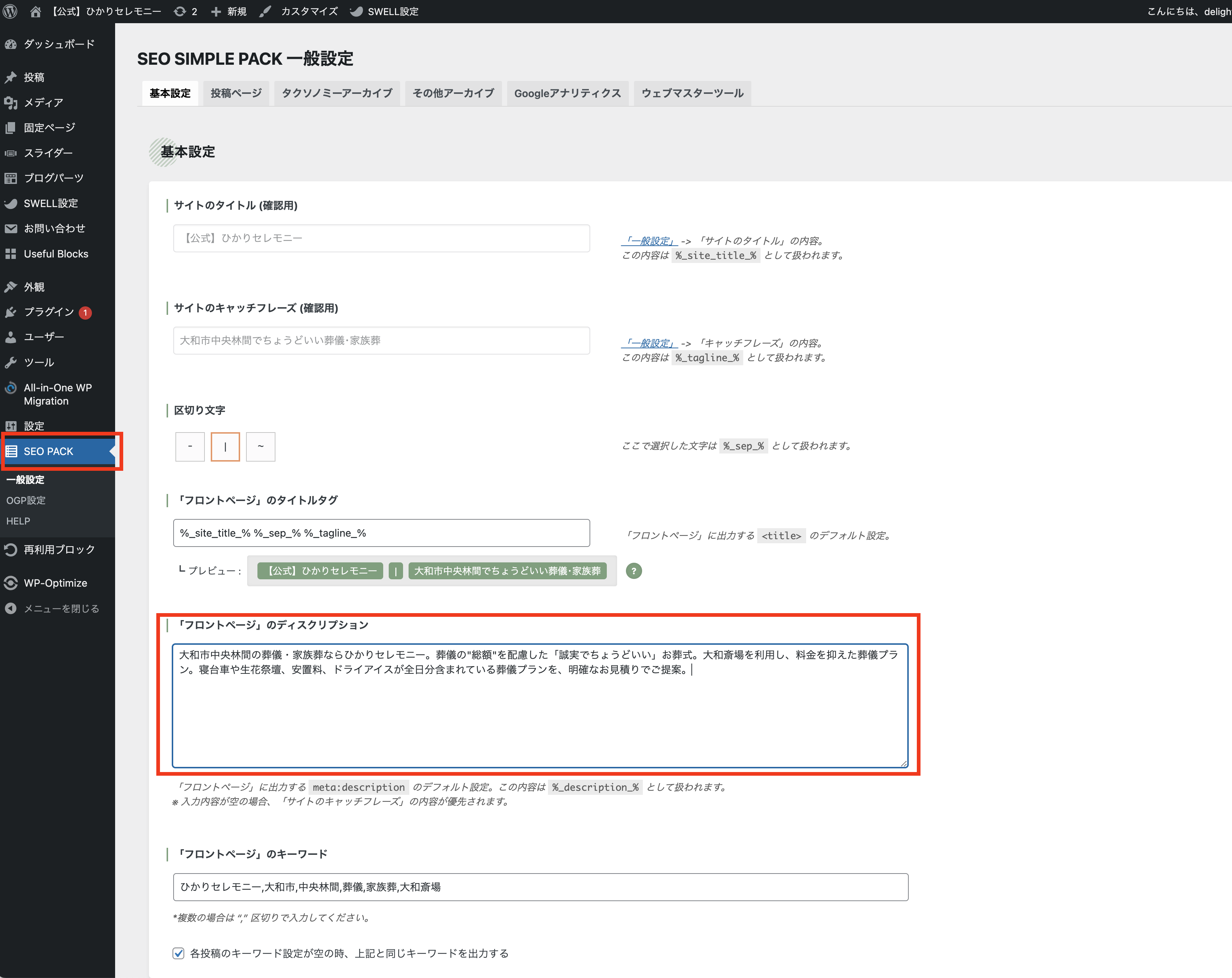Switch to Googleアナリティクス tab
Screen dimensions: 1232x978
click(x=567, y=93)
